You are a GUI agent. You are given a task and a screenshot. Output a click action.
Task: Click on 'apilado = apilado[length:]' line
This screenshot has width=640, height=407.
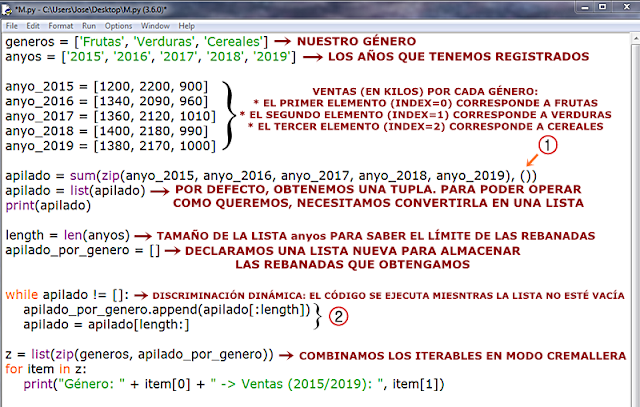[x=106, y=325]
